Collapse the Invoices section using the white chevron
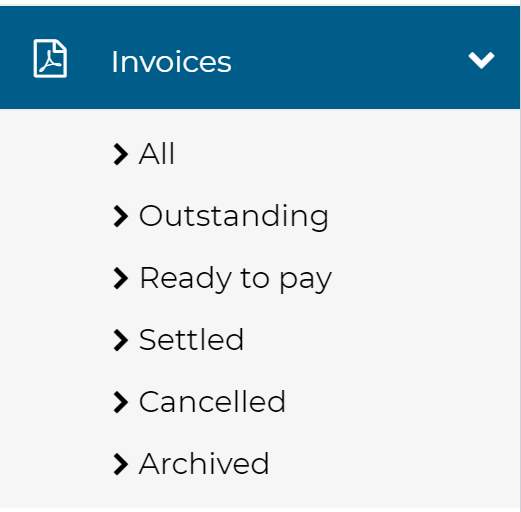This screenshot has height=512, width=521. 481,60
